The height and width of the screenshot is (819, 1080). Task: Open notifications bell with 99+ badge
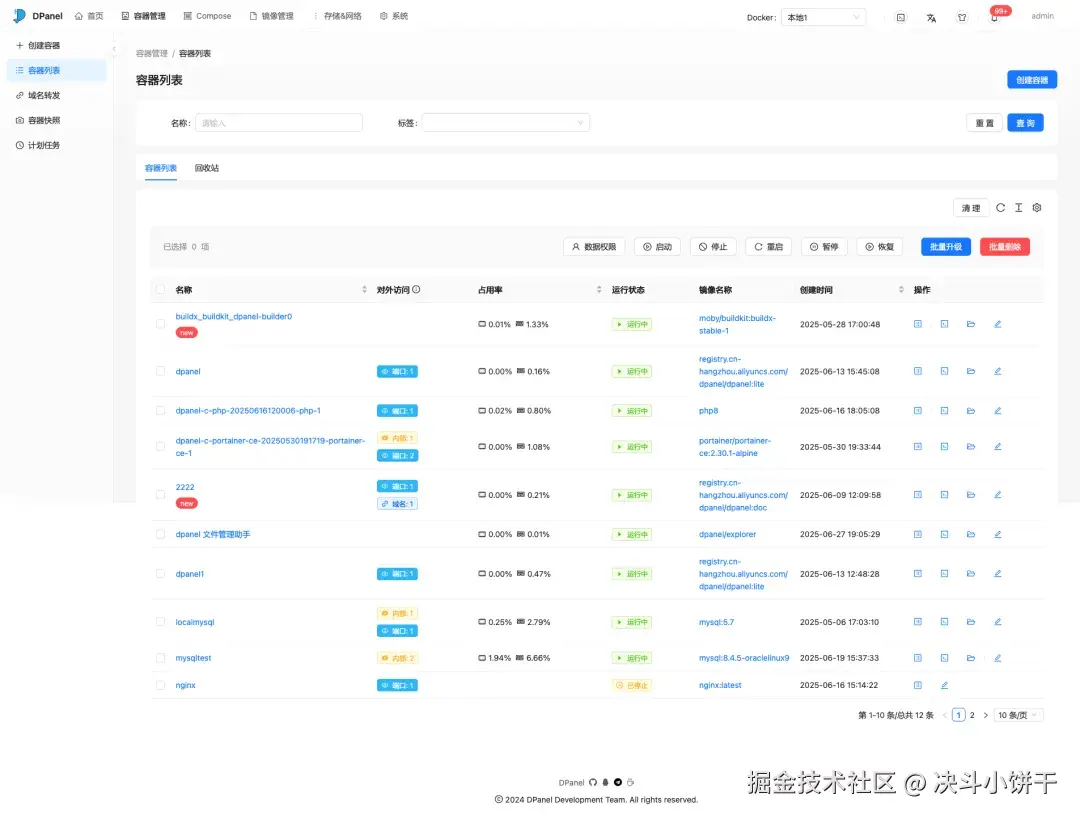click(x=994, y=17)
